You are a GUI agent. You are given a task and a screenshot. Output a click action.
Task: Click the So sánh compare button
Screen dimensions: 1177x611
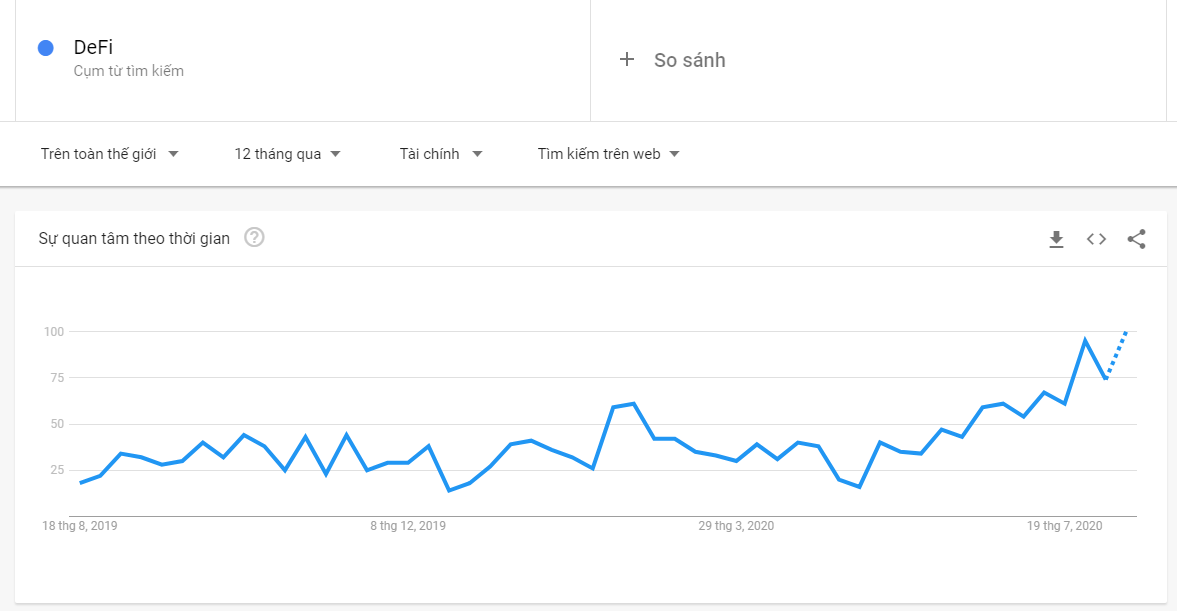pos(689,60)
